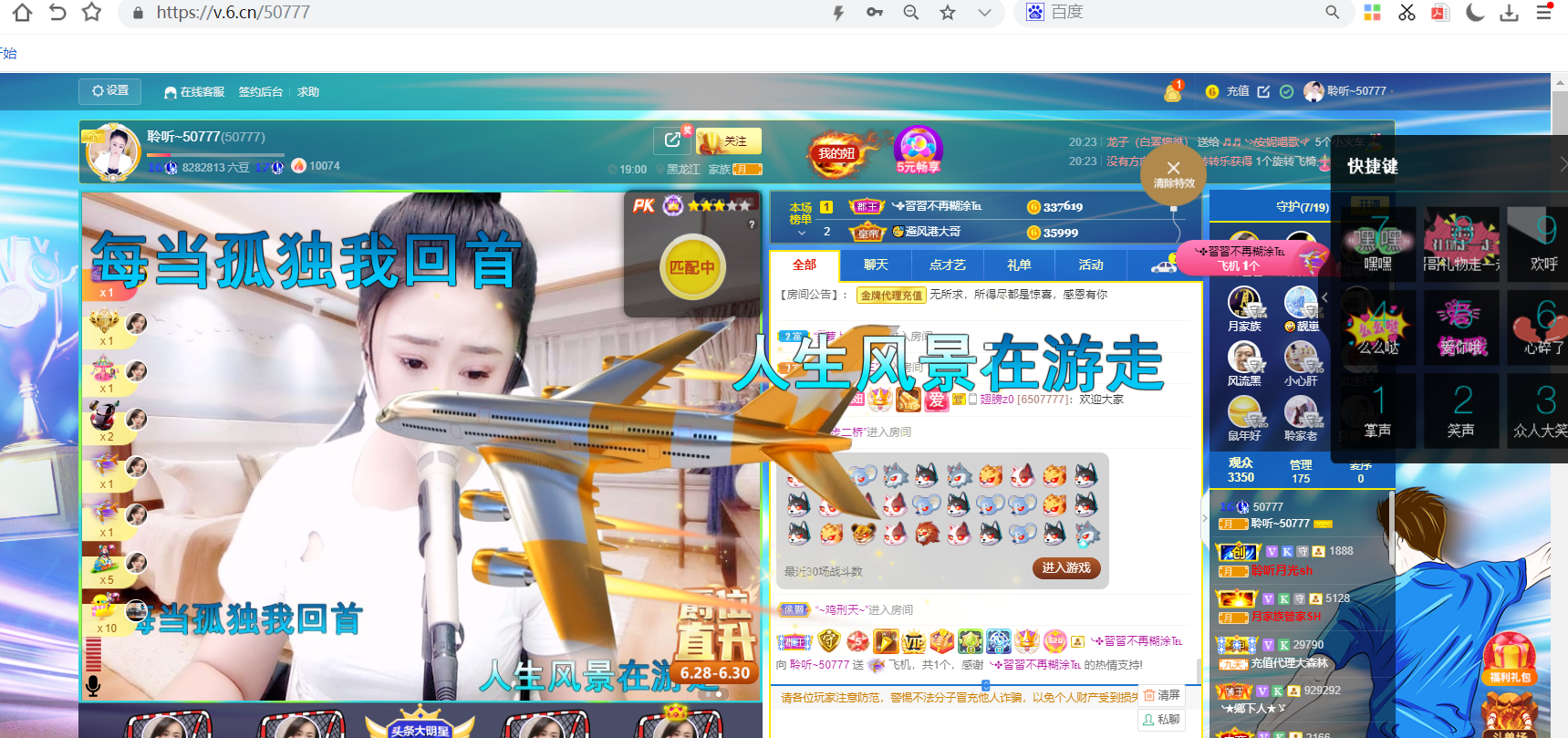
Task: Toggle night mode moon icon
Action: click(1475, 13)
